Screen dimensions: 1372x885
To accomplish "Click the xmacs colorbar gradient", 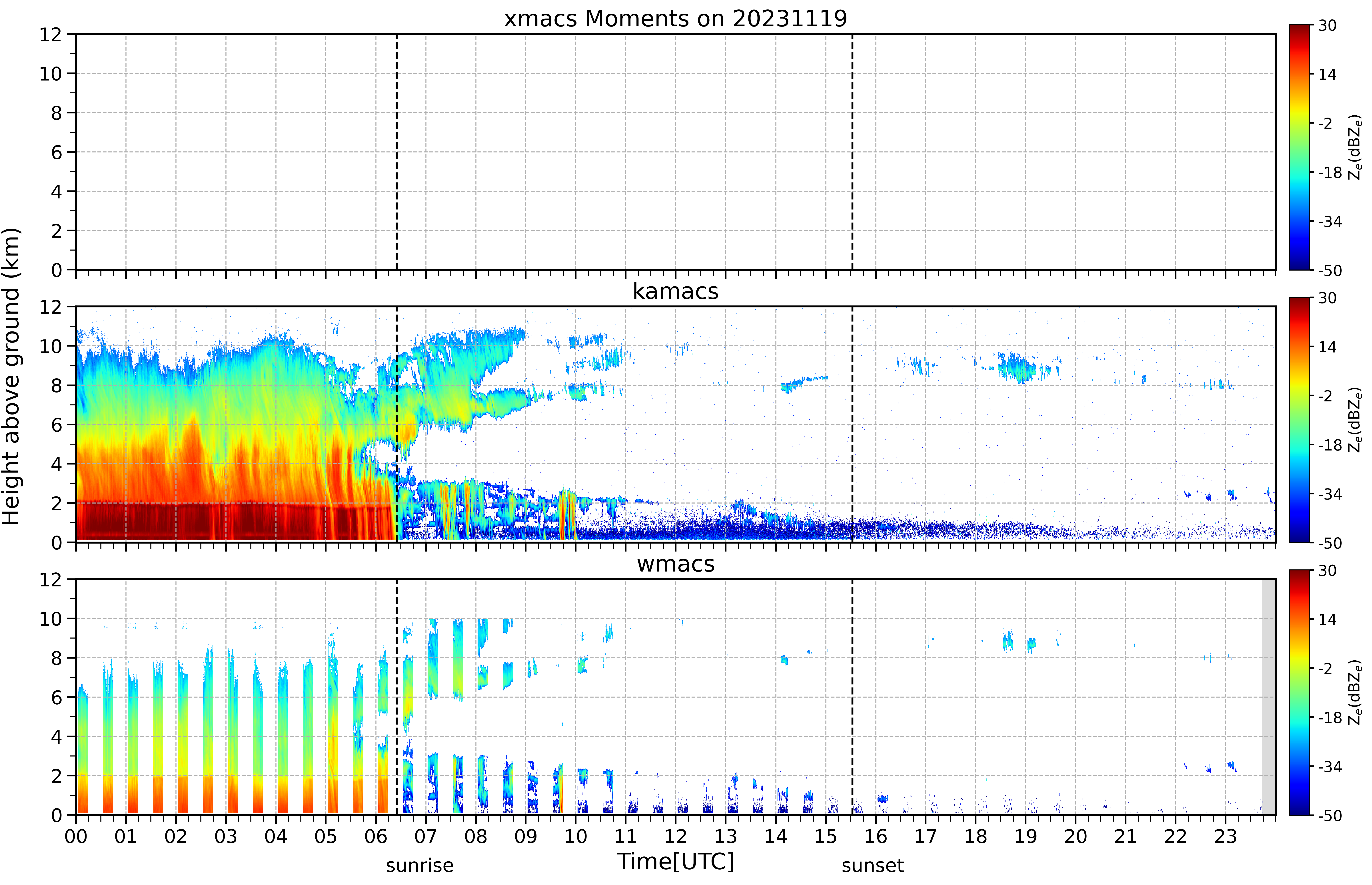I will coord(1300,147).
